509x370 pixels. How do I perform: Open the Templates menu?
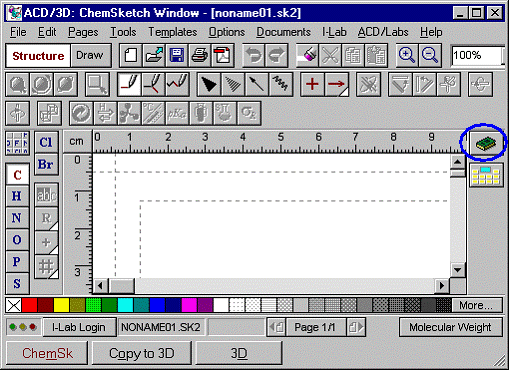point(172,32)
